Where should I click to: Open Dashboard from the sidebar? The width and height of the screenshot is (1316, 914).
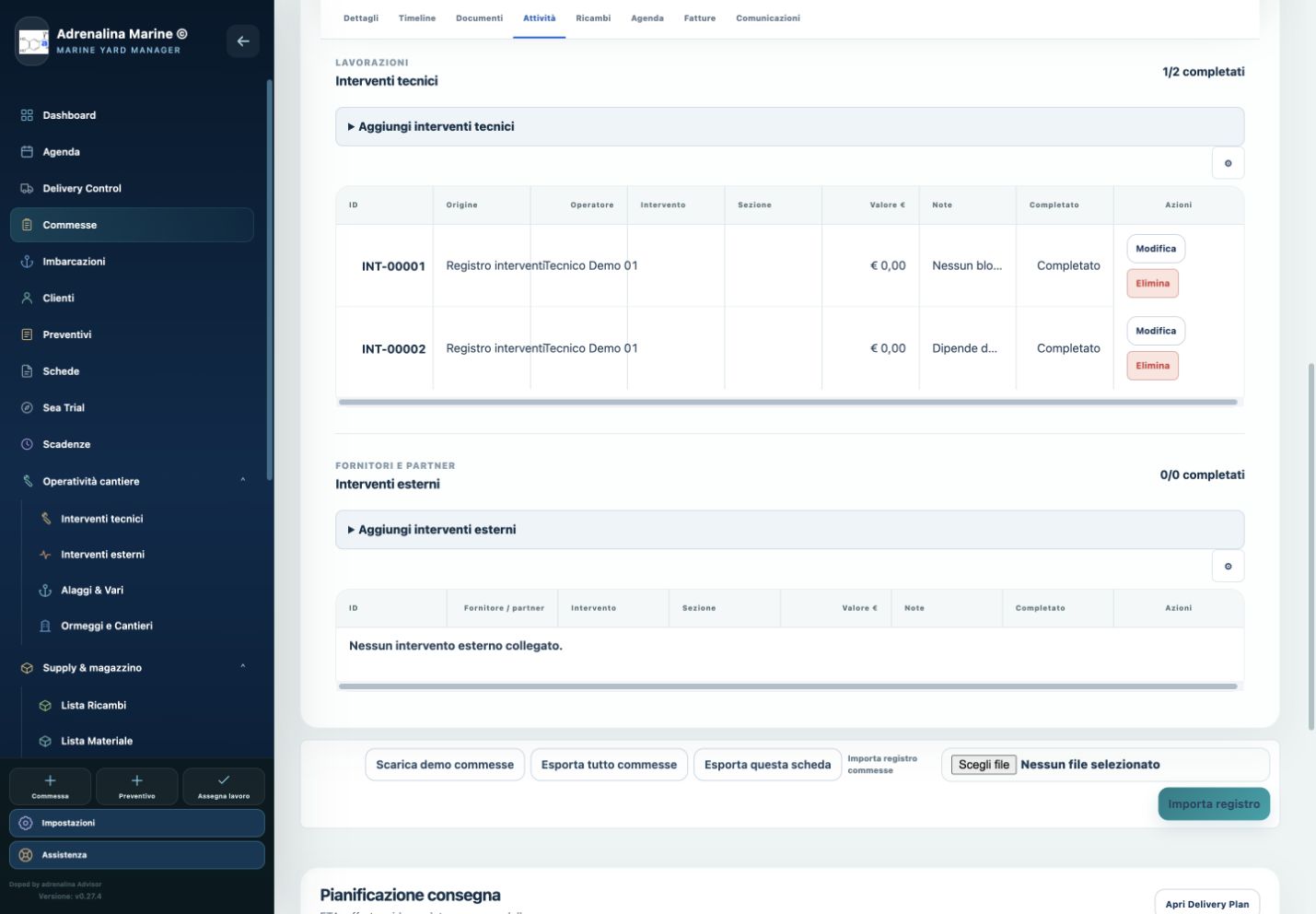pos(132,115)
